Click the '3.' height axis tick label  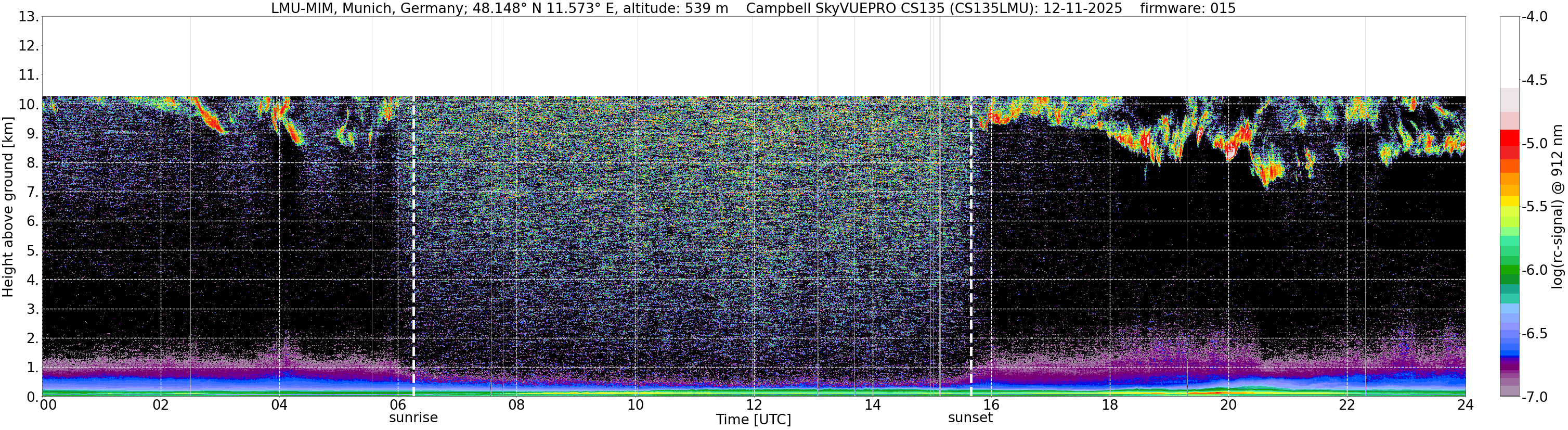[x=32, y=309]
